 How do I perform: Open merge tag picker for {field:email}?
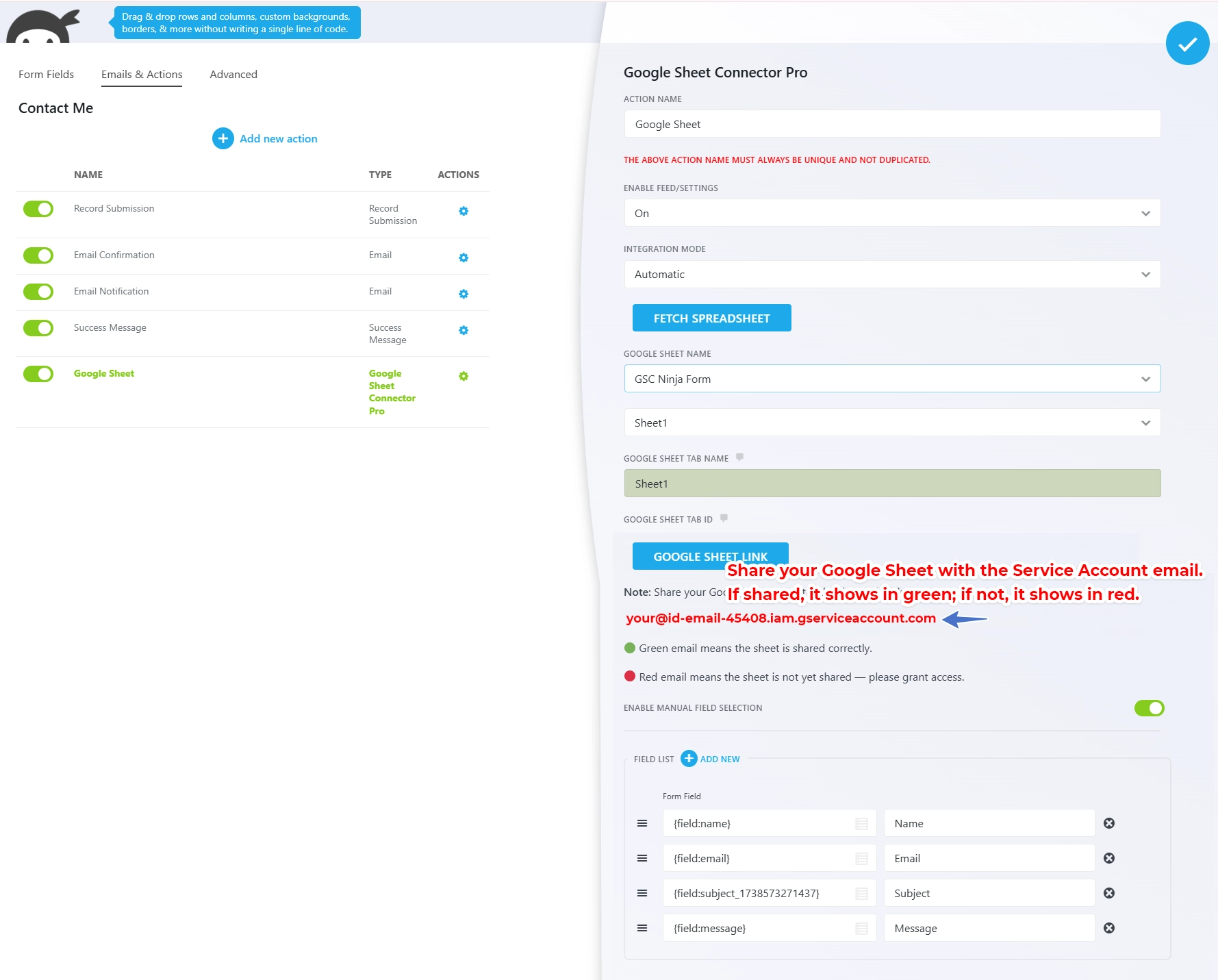pos(861,859)
